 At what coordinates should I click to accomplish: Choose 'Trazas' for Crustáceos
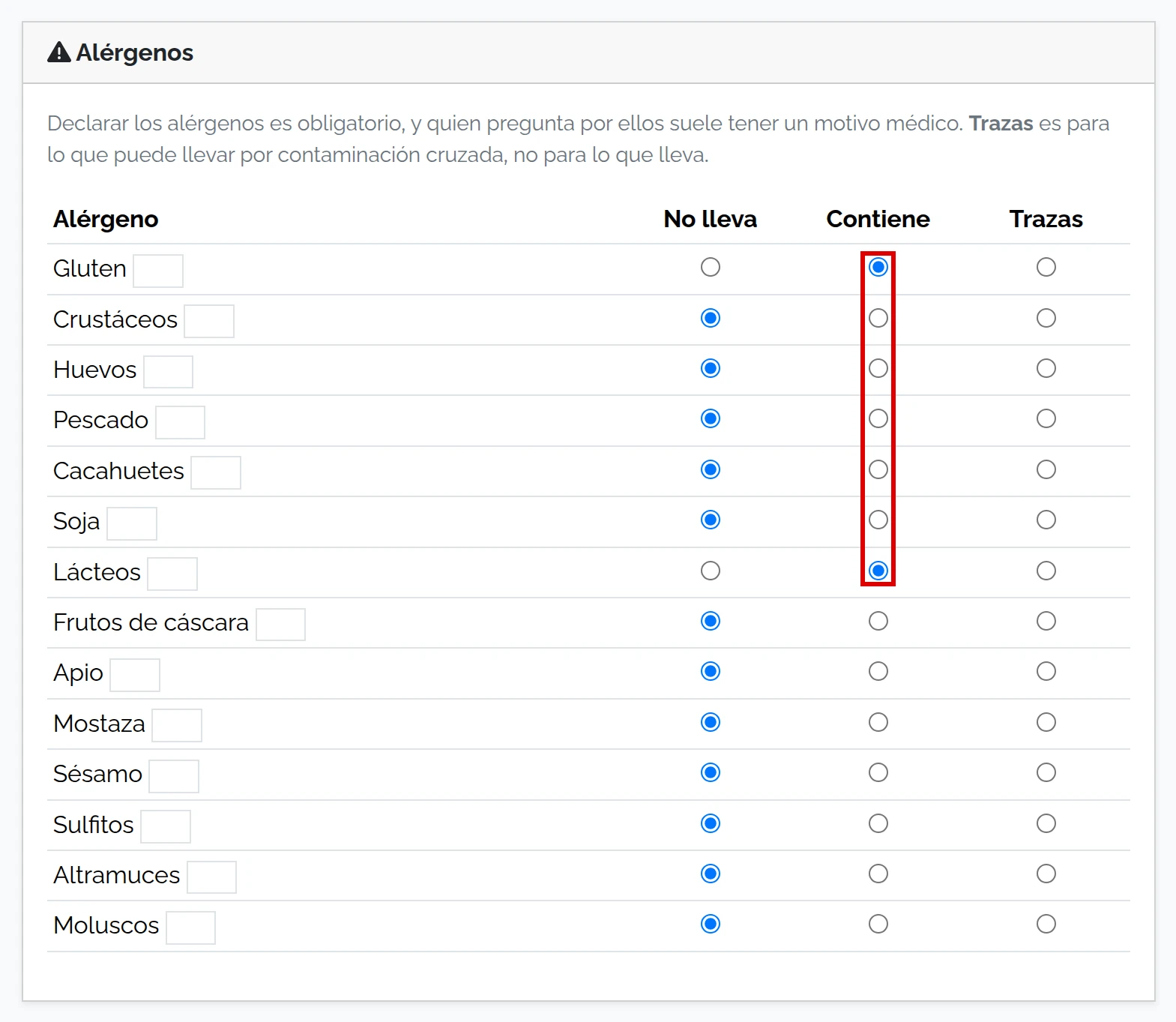click(x=1046, y=318)
